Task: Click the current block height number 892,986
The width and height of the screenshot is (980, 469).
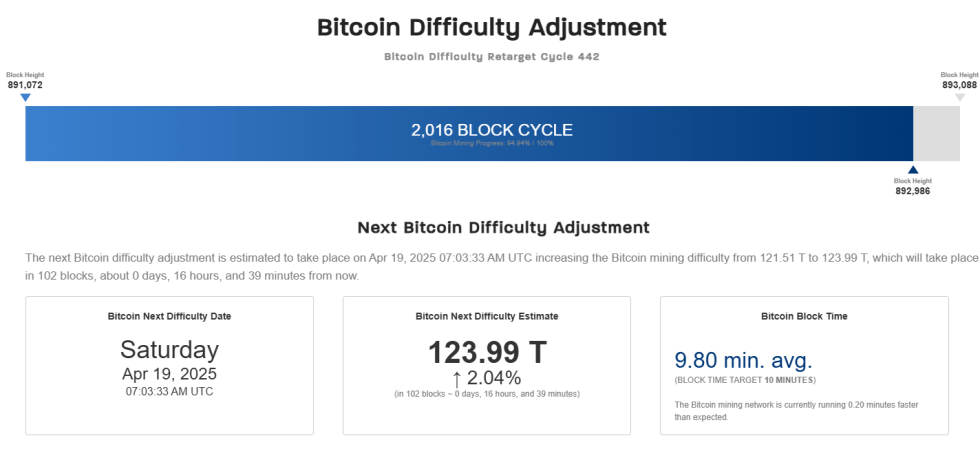Action: coord(913,190)
